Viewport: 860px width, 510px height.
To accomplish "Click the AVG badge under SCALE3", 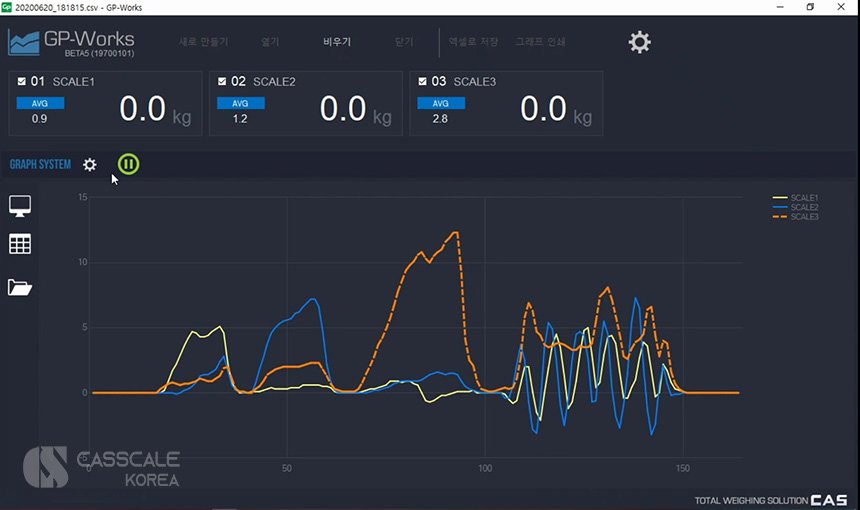I will 440,103.
